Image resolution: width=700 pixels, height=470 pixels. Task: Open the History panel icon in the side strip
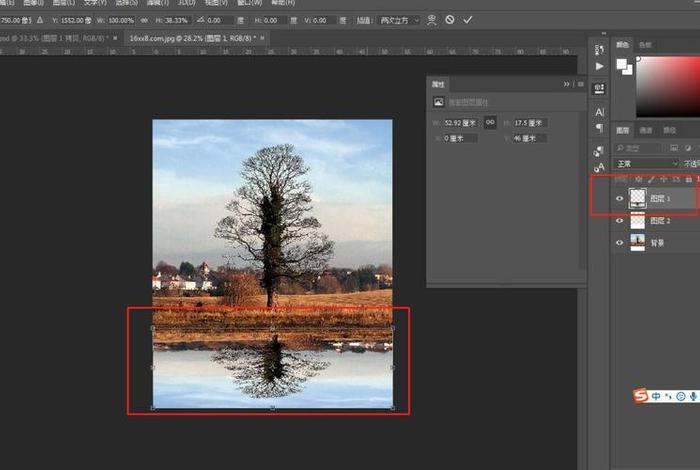[x=599, y=50]
